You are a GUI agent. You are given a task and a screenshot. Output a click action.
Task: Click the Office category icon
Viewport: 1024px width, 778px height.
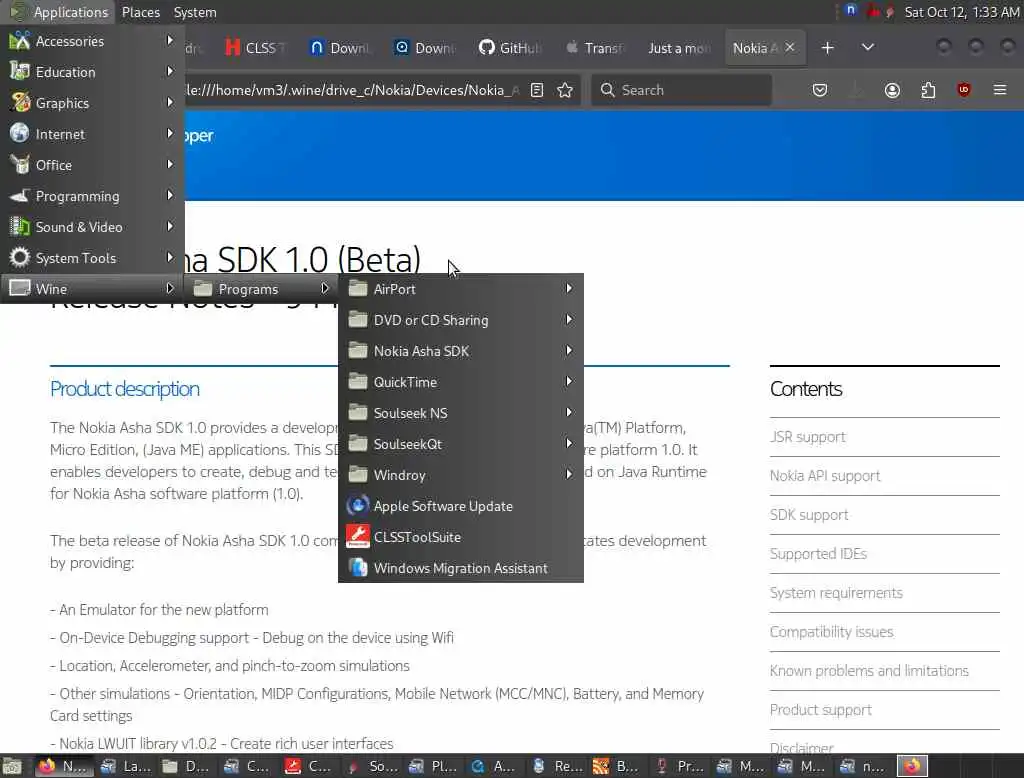(20, 165)
